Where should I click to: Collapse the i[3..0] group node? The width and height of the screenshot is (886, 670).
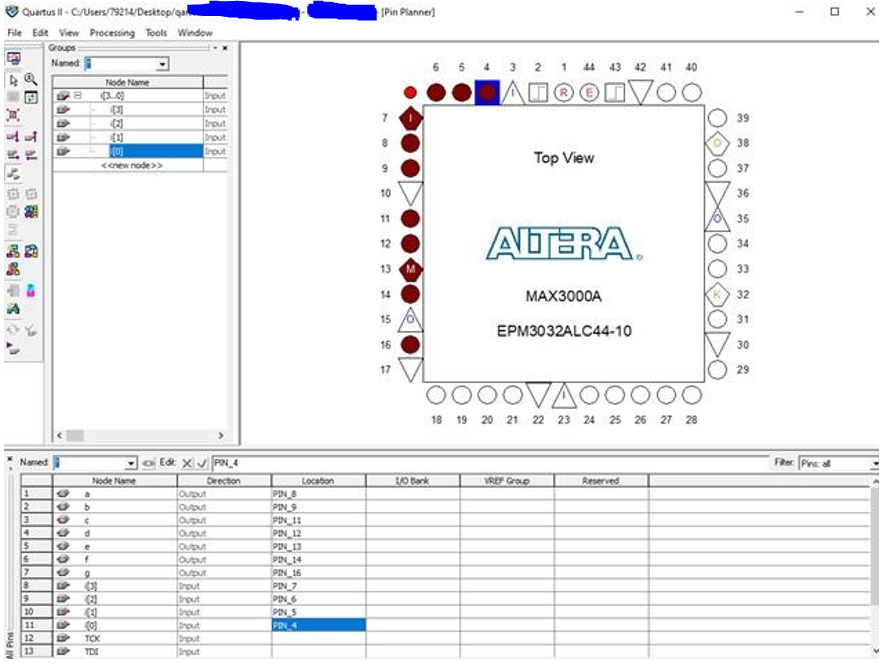[x=78, y=96]
